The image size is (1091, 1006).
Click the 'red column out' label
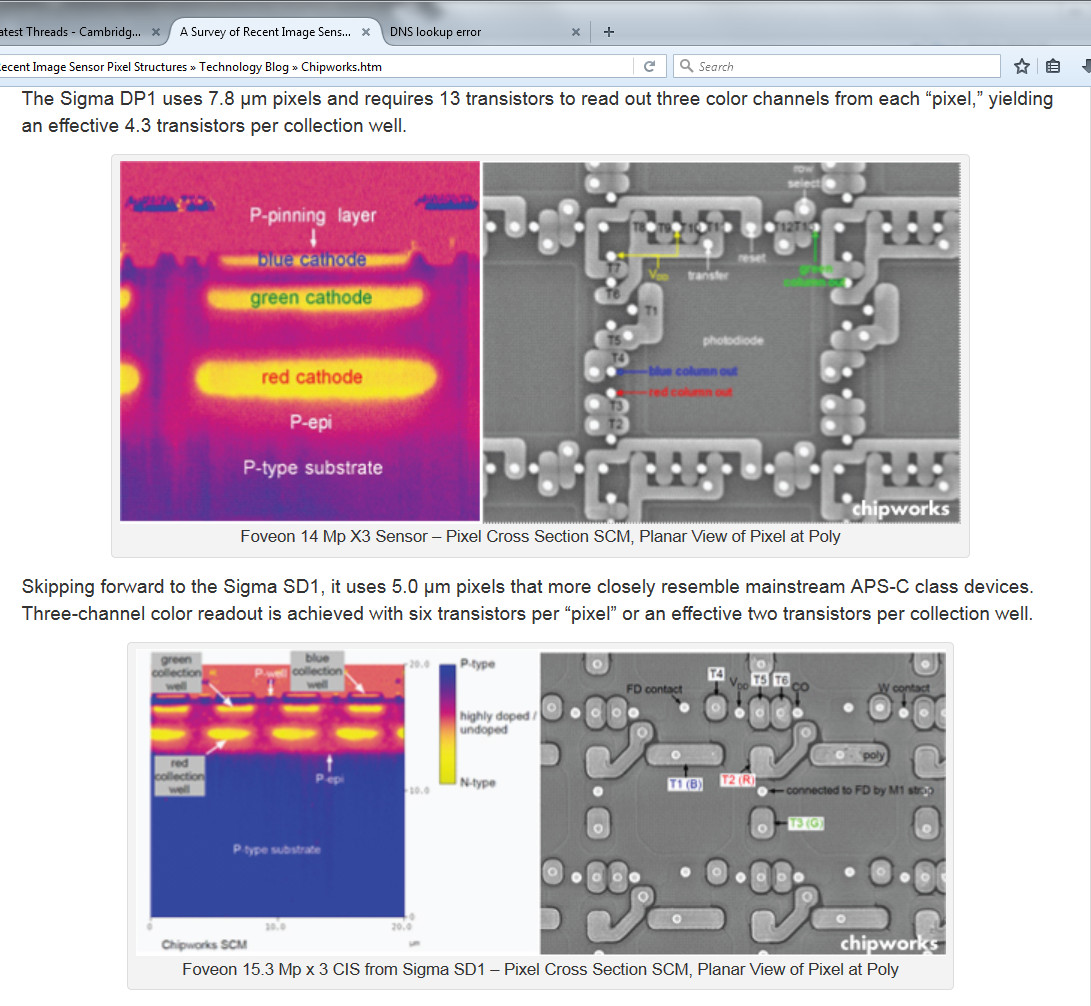point(690,392)
